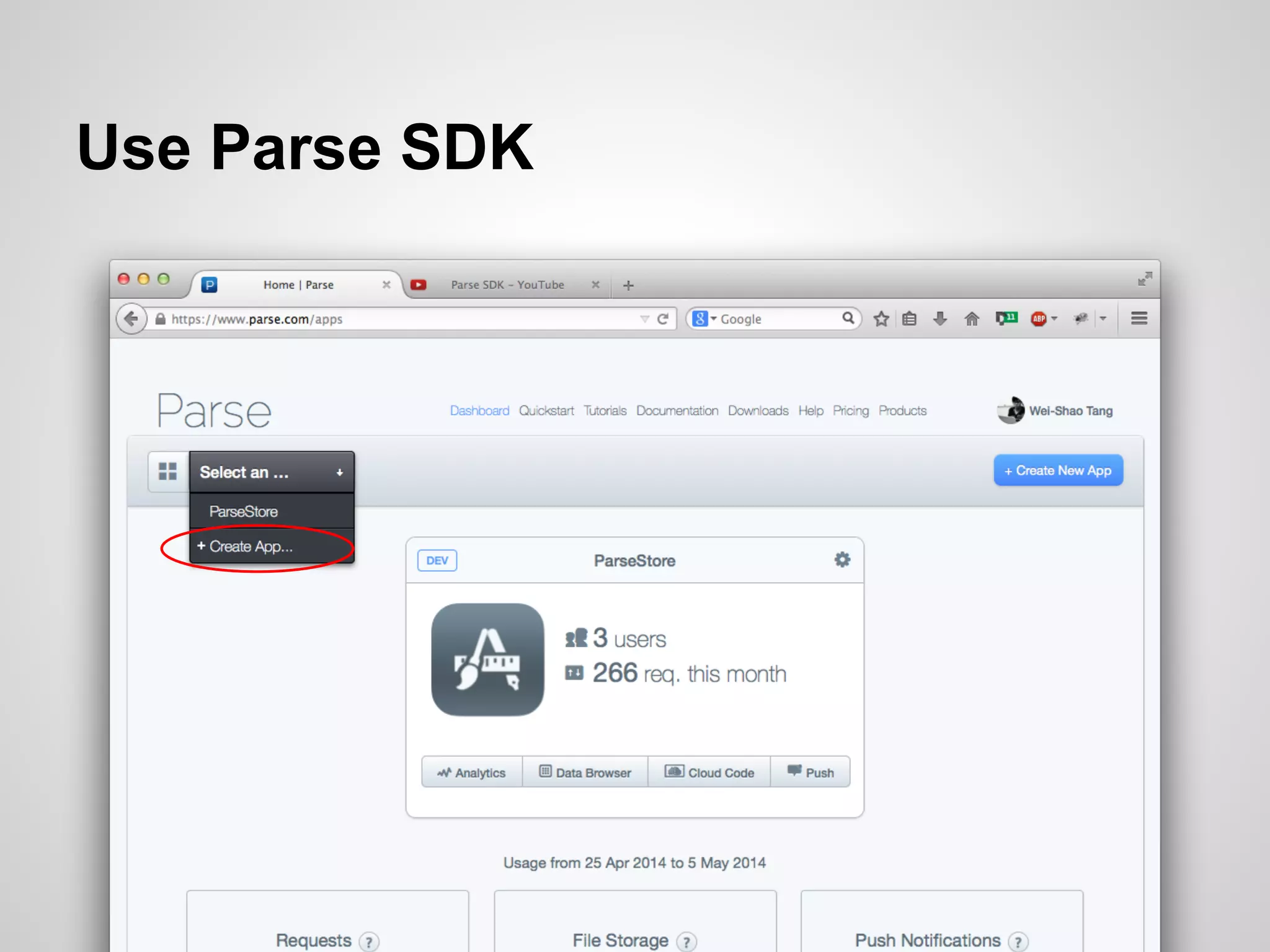1270x952 pixels.
Task: Open the Tutorials nav link
Action: coord(605,411)
